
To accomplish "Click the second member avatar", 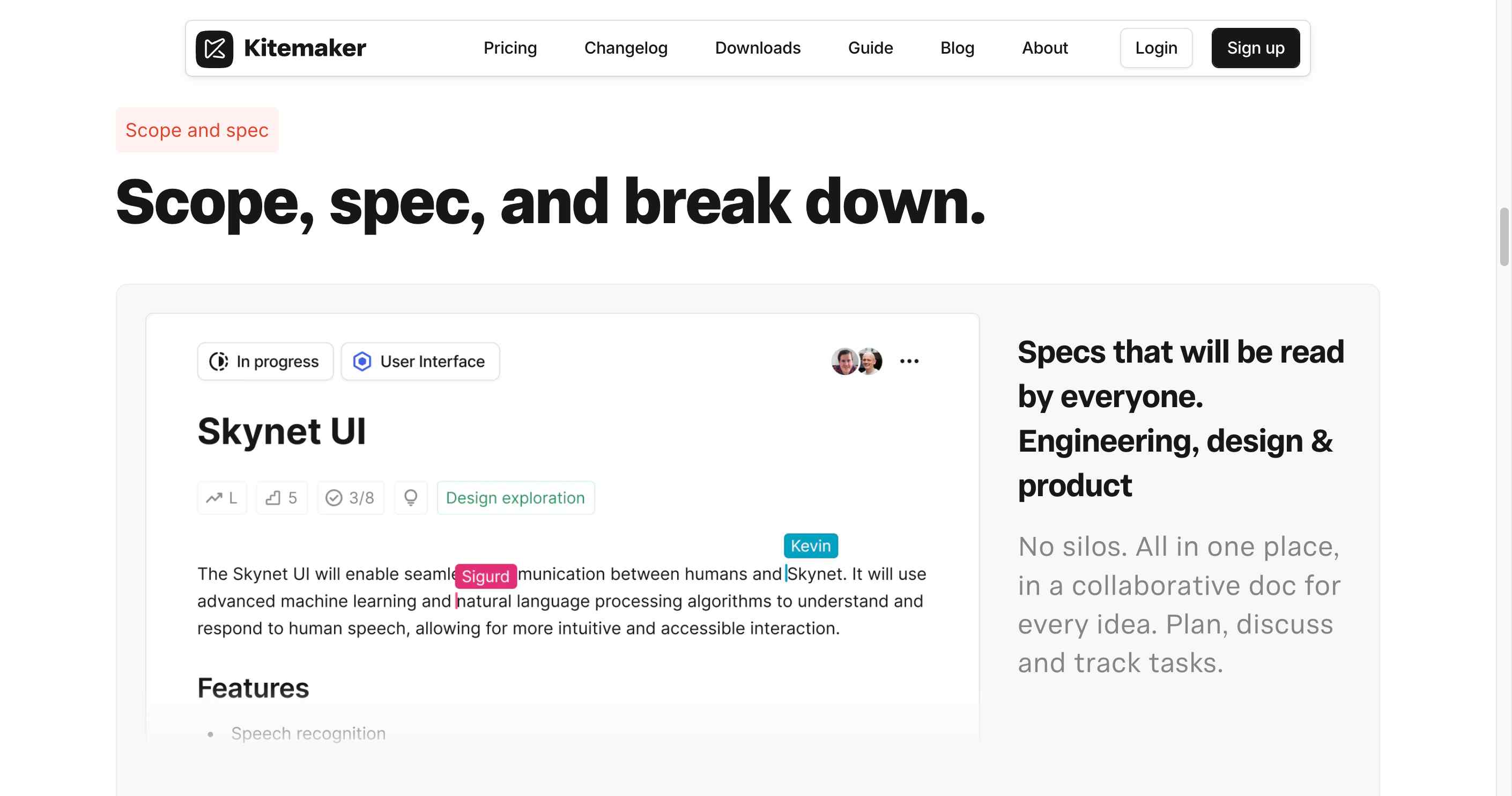I will 870,362.
